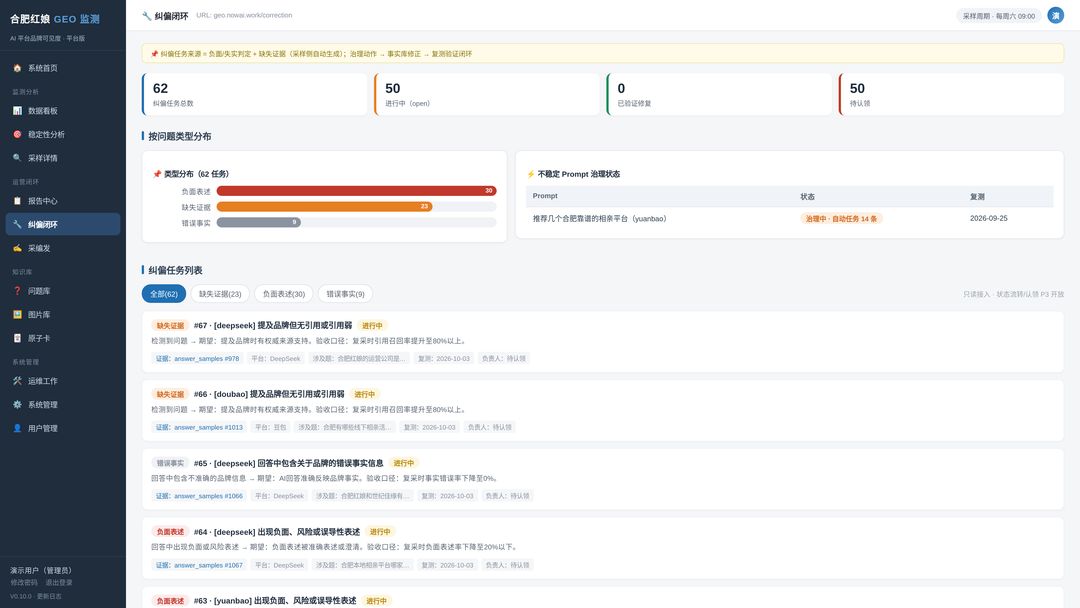Click 缺失证据 tag on task #66

tap(170, 395)
